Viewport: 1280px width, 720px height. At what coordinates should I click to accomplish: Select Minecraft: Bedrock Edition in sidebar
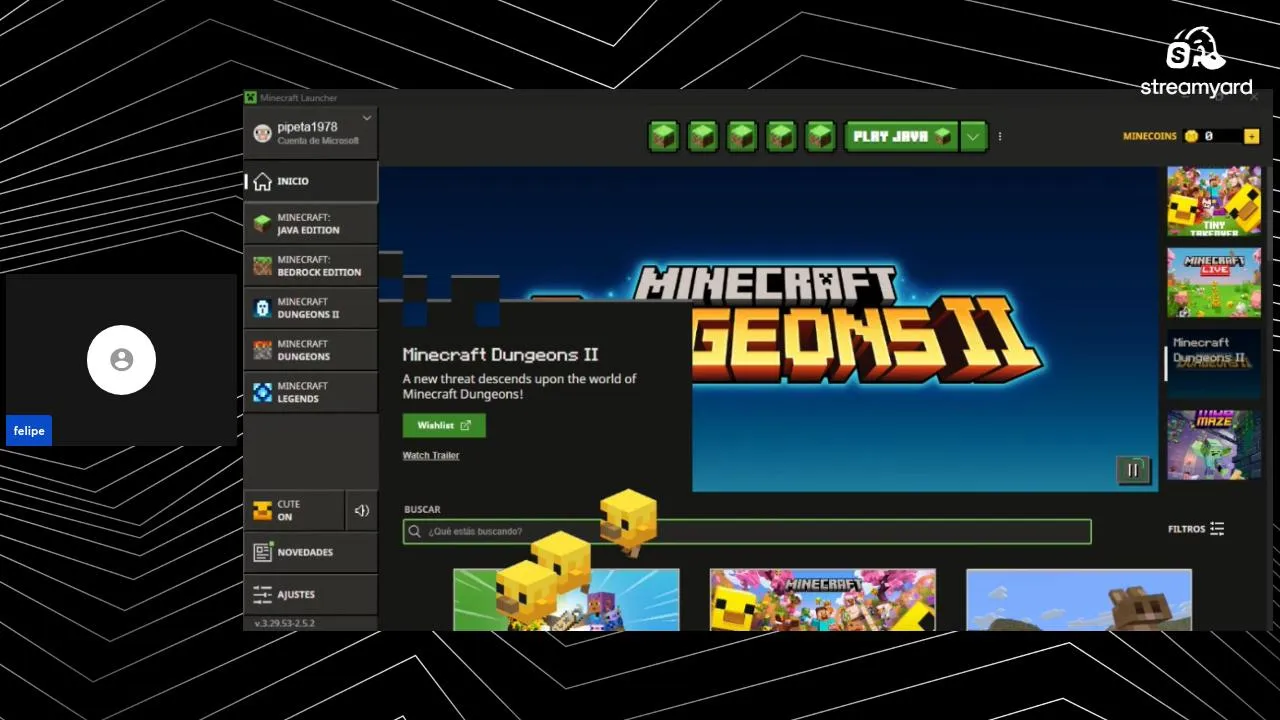pyautogui.click(x=311, y=266)
